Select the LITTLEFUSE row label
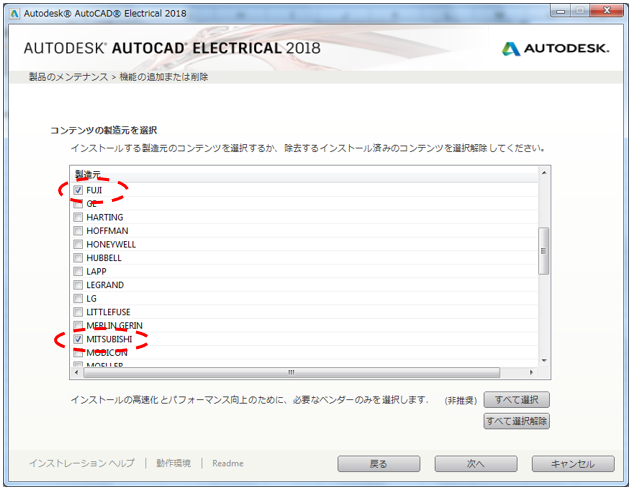This screenshot has height=490, width=631. click(x=108, y=312)
